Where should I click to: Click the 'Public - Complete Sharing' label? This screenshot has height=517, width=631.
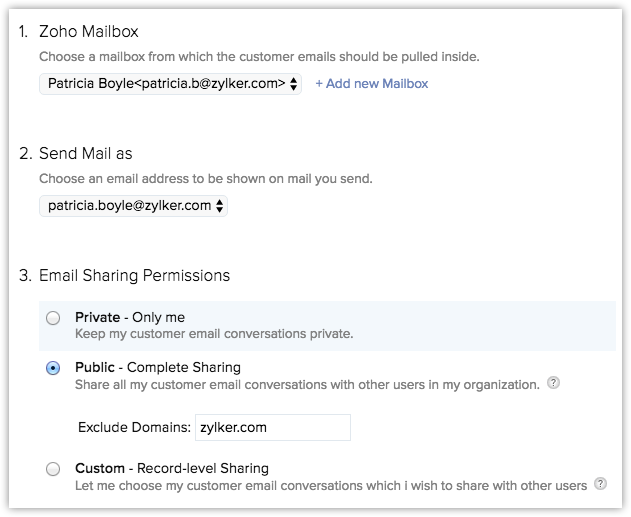(158, 367)
